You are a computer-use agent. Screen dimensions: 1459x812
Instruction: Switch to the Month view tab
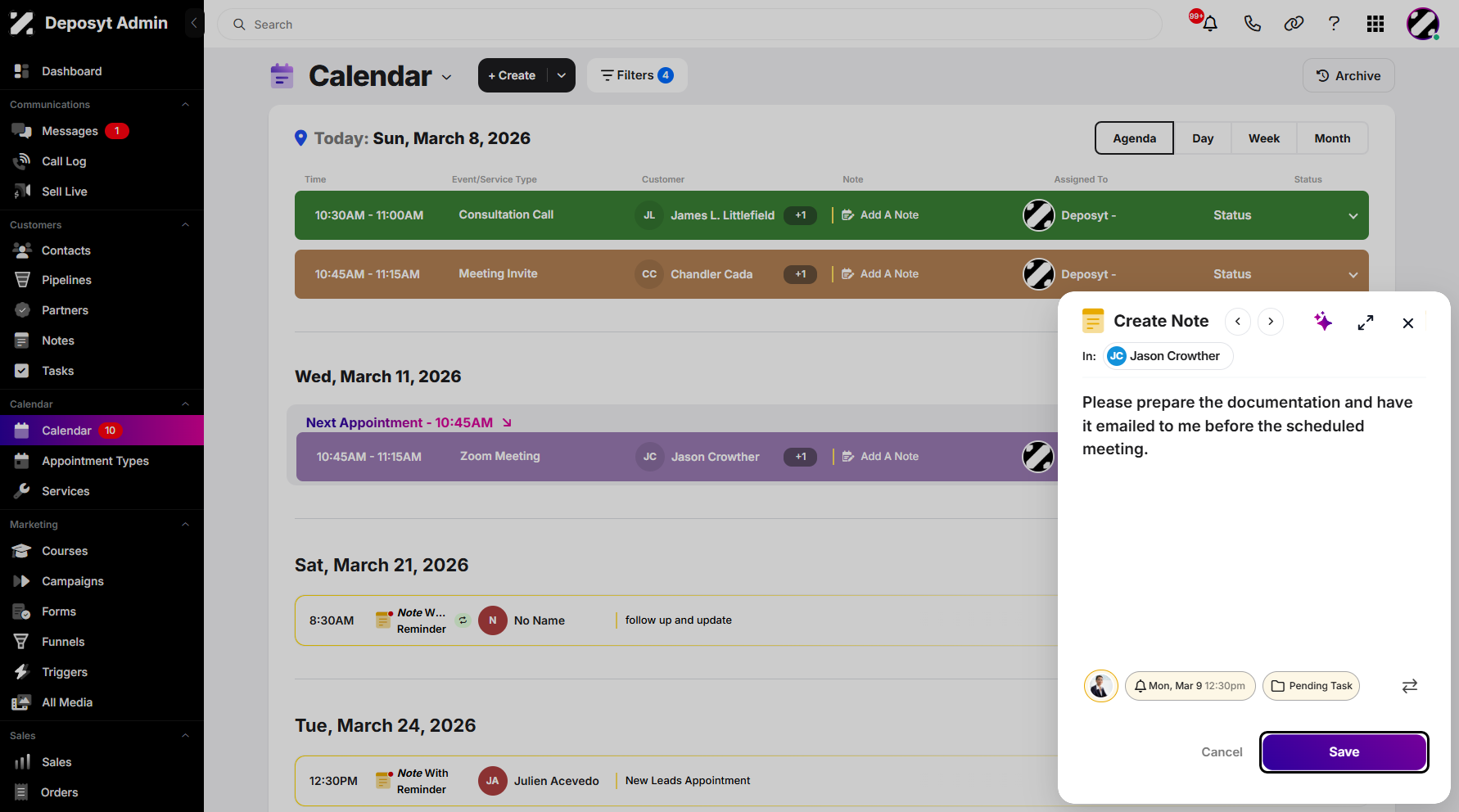(1332, 138)
